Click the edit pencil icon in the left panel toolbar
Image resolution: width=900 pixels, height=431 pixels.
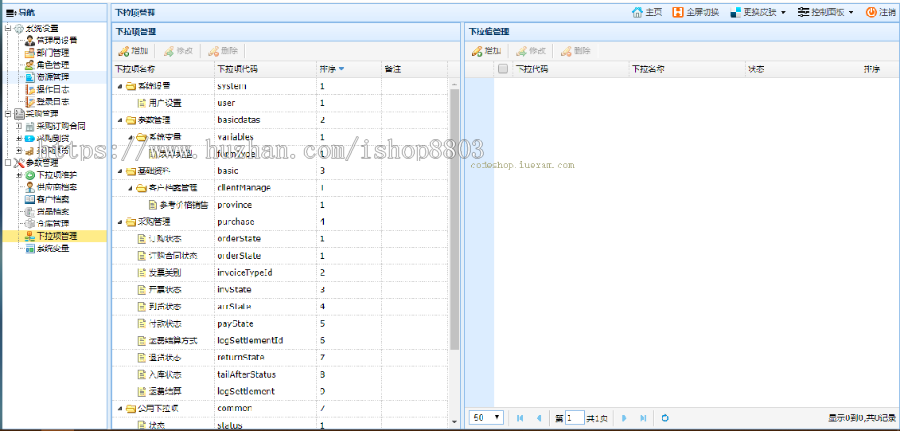169,51
